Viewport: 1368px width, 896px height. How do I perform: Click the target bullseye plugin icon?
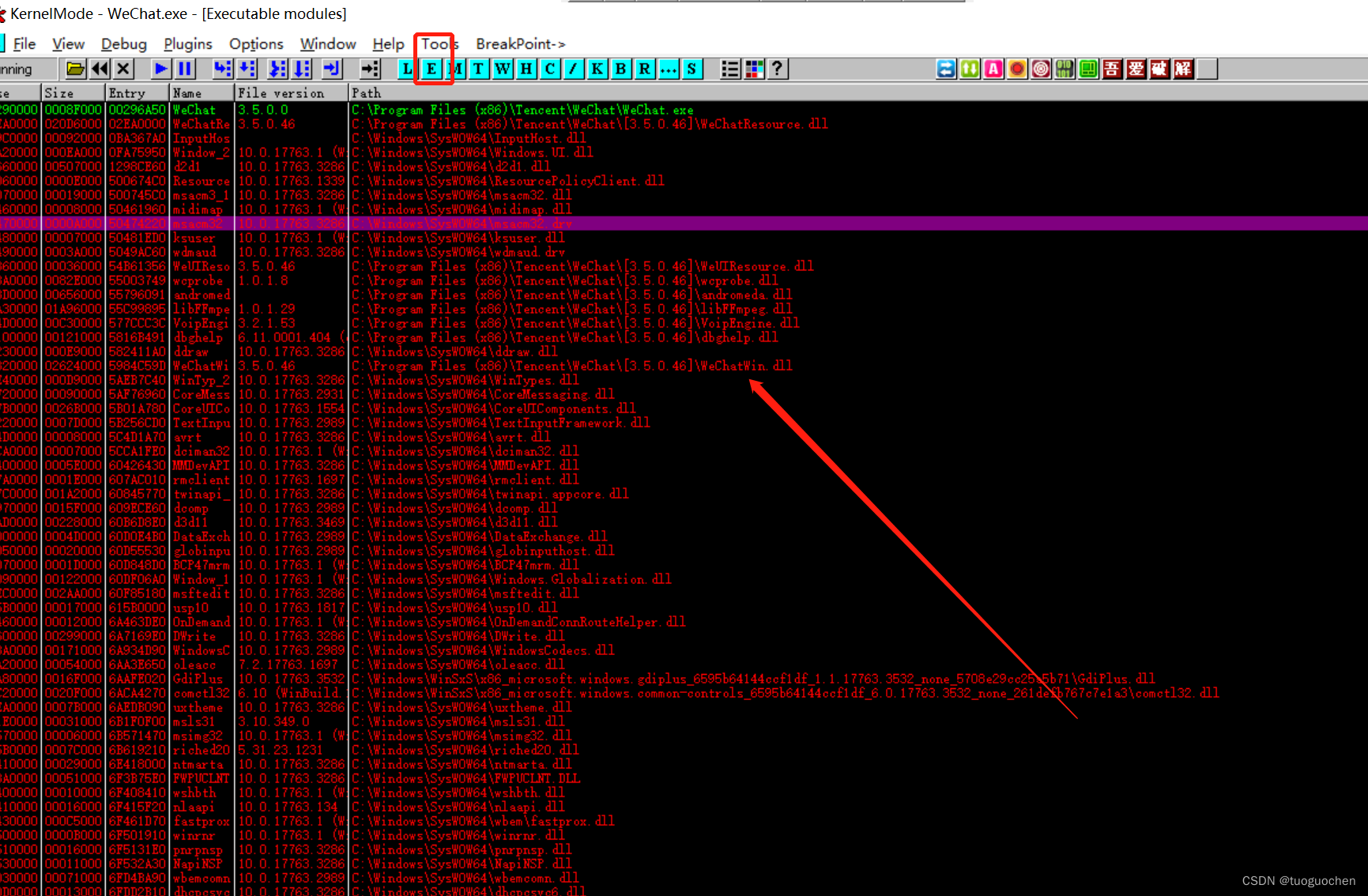[1041, 69]
